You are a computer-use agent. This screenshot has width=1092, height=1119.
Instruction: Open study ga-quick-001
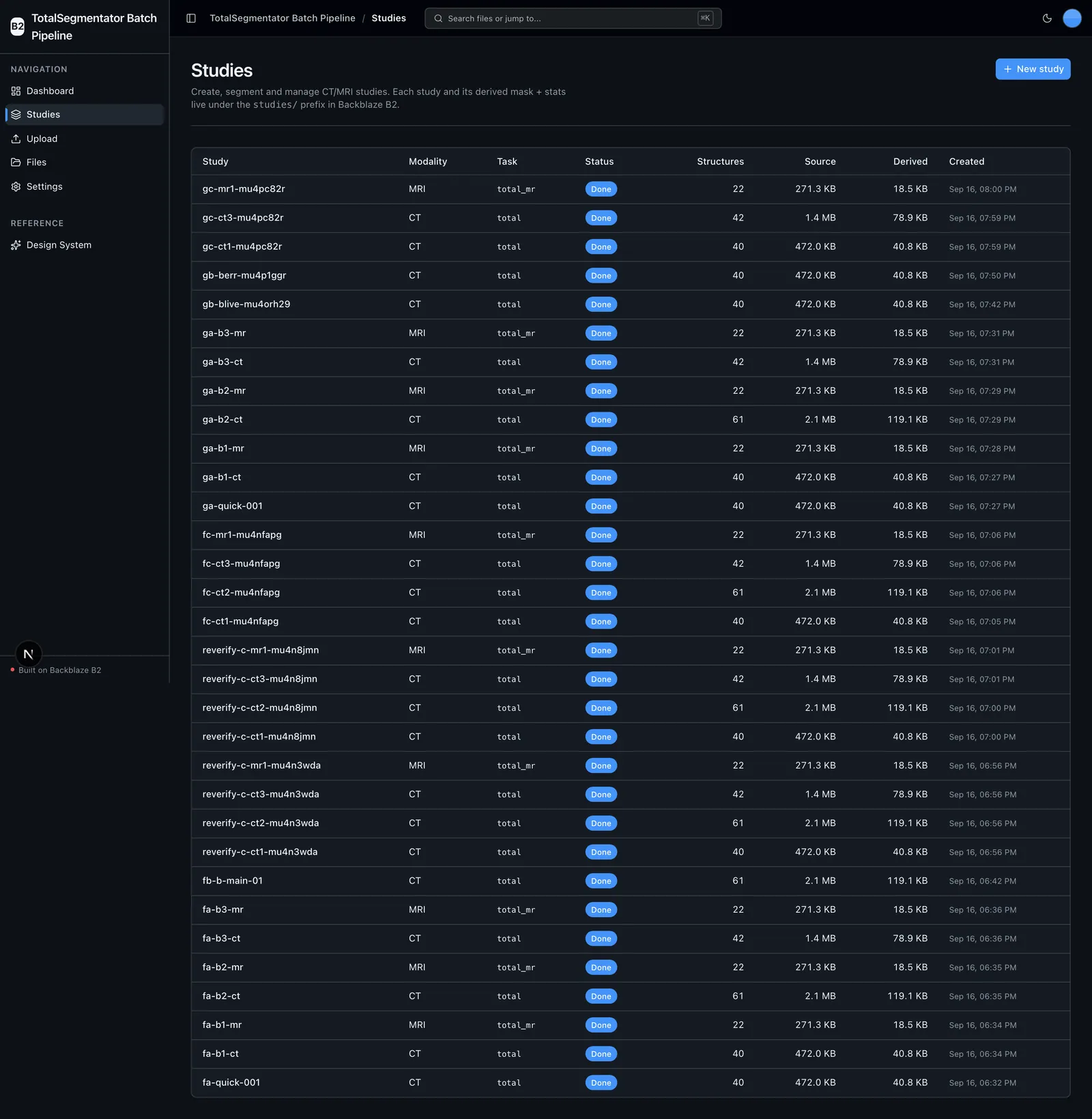coord(233,507)
